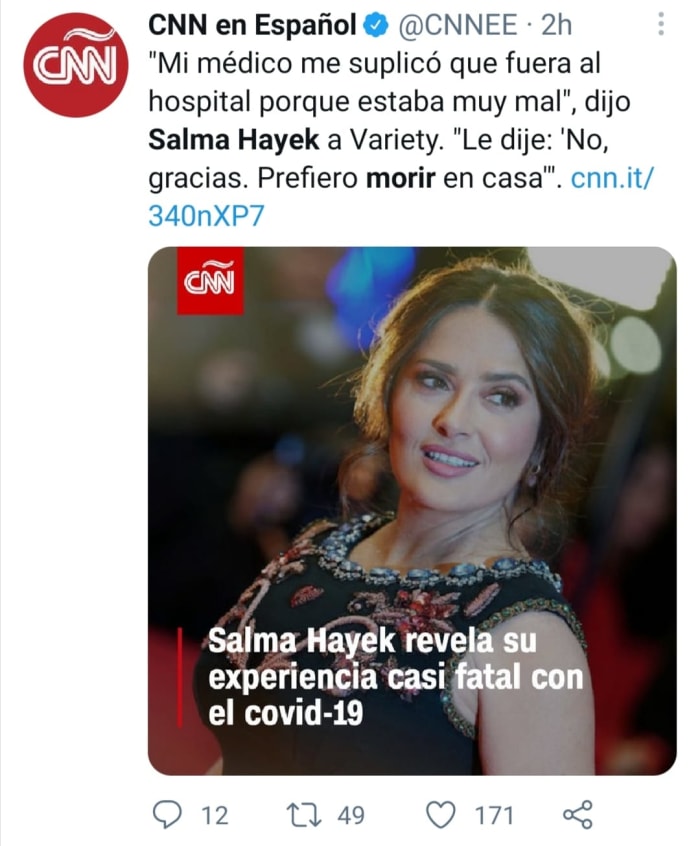Click the reply speech bubble icon
700x846 pixels.
[168, 814]
